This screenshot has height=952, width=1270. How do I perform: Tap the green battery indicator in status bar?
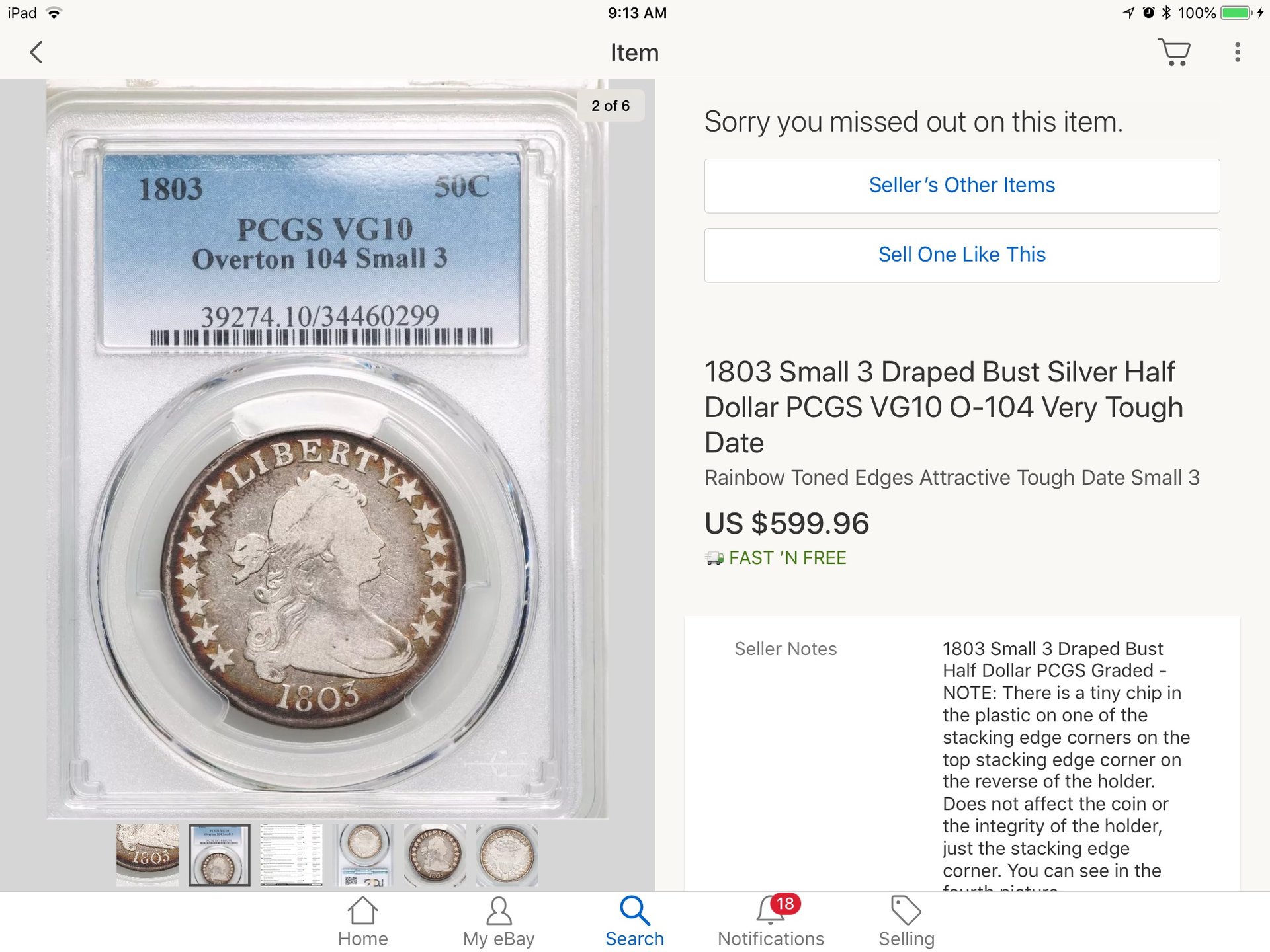point(1236,13)
